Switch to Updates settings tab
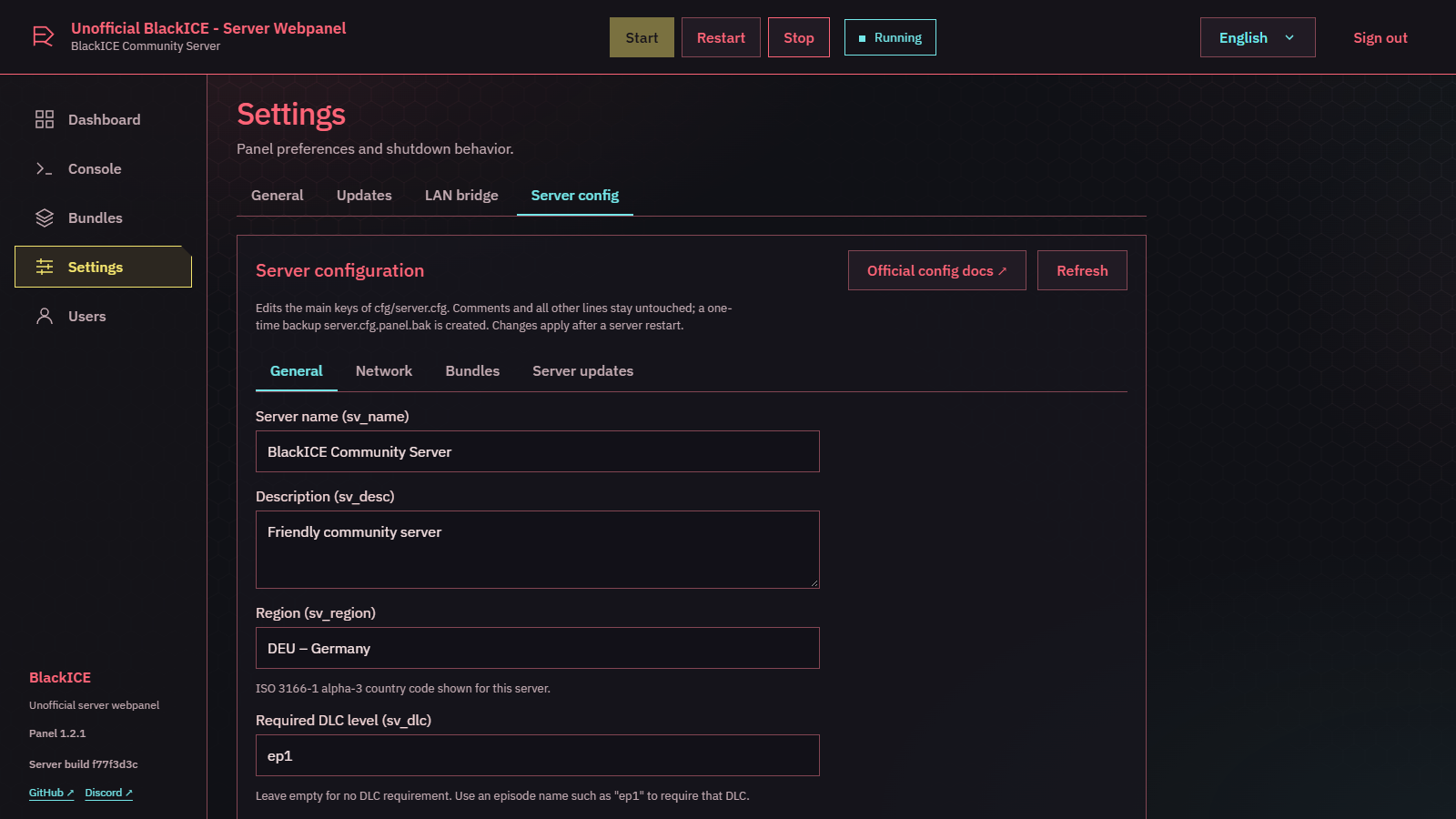Image resolution: width=1456 pixels, height=819 pixels. [364, 196]
